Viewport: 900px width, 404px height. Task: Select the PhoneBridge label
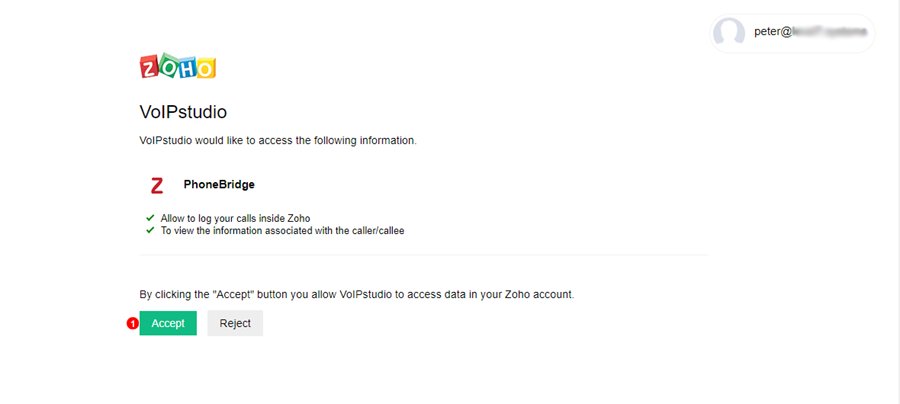pos(219,185)
